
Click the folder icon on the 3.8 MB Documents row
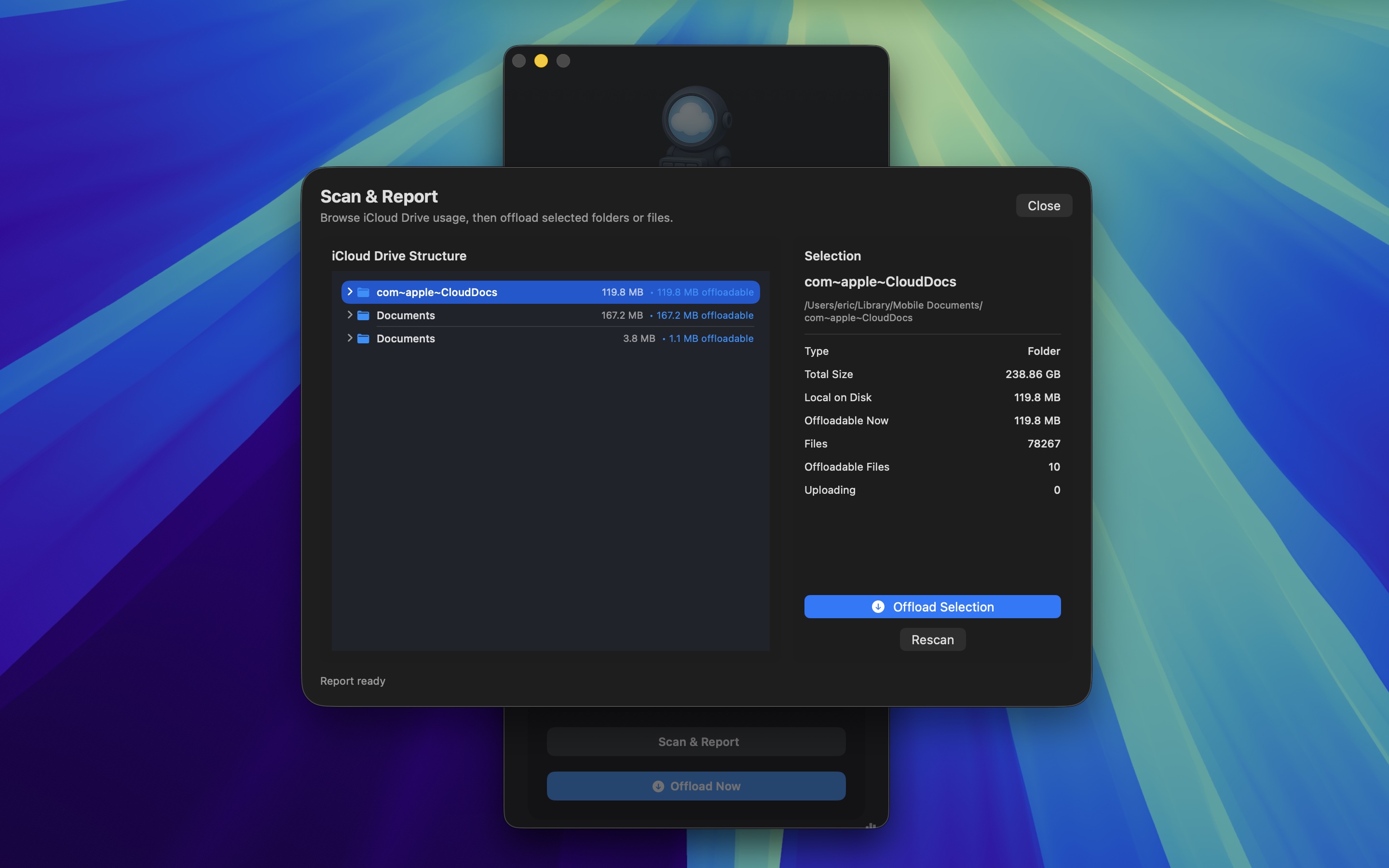364,339
